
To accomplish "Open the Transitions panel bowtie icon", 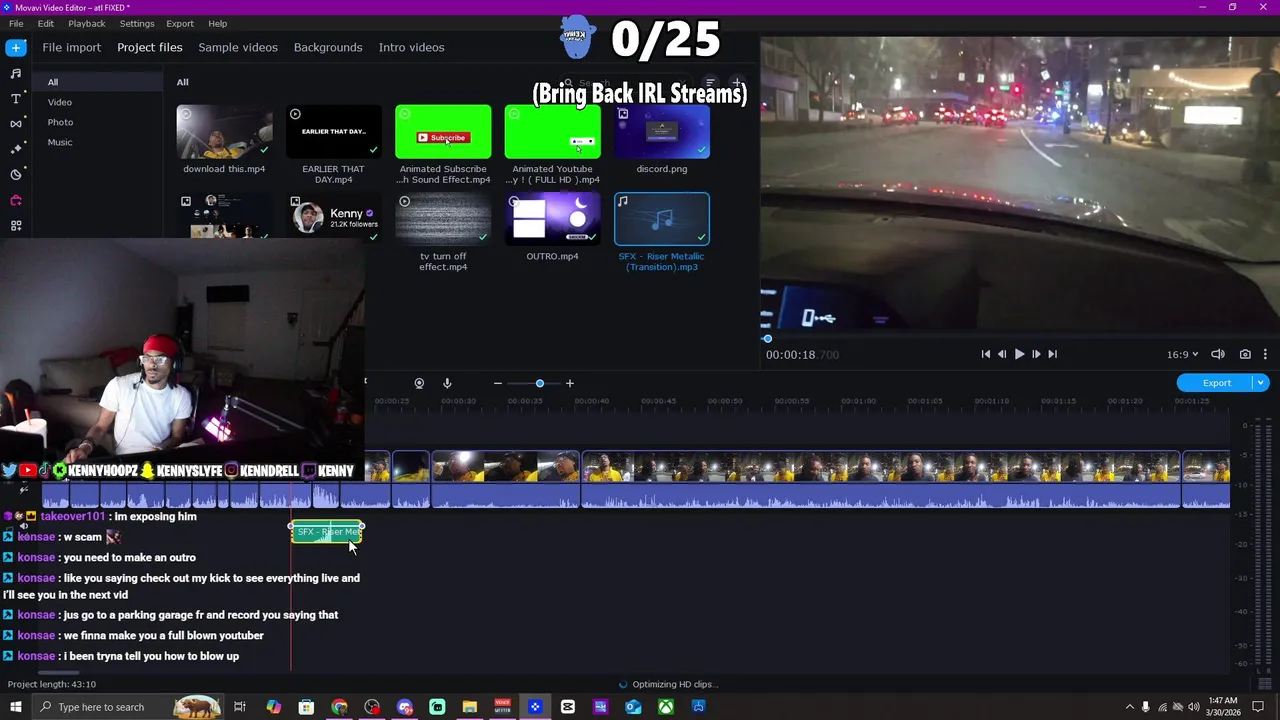I will (x=15, y=124).
